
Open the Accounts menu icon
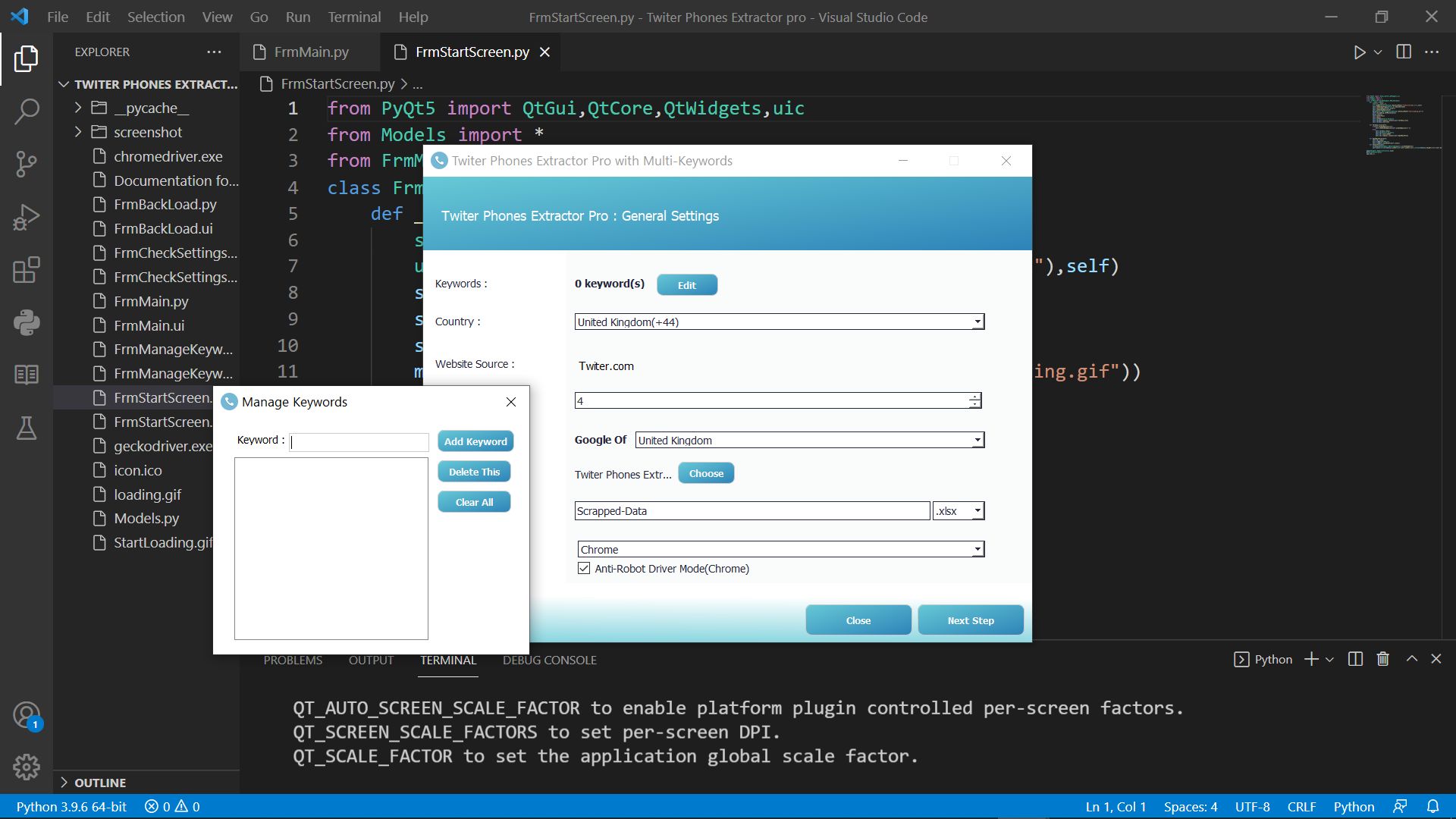click(x=27, y=715)
